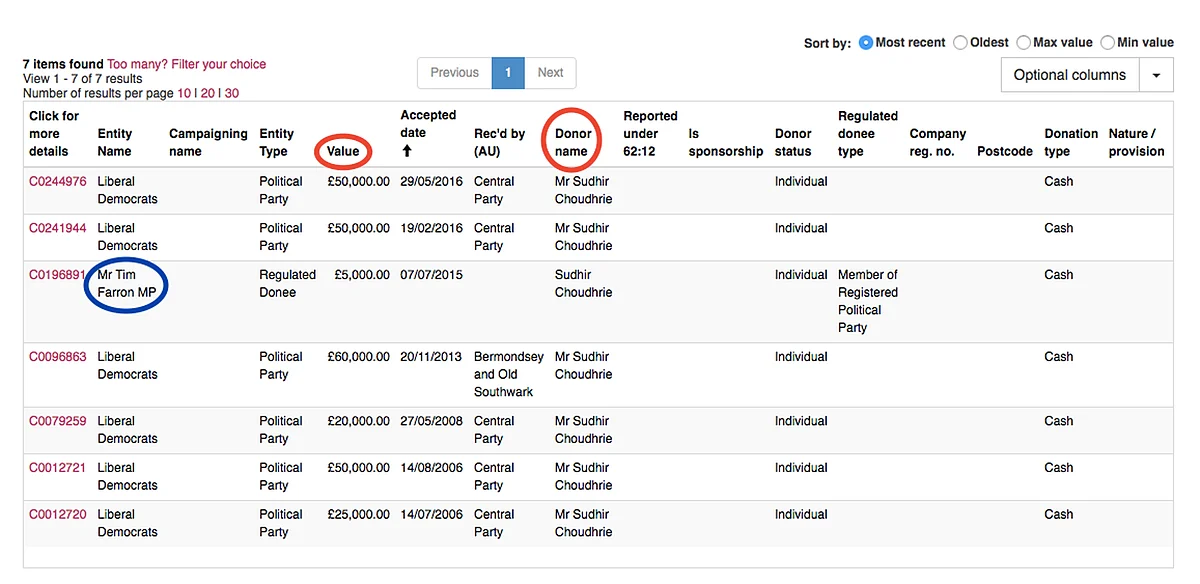Viewport: 1200px width, 584px height.
Task: Click the Nature / provision column header
Action: (x=1137, y=142)
